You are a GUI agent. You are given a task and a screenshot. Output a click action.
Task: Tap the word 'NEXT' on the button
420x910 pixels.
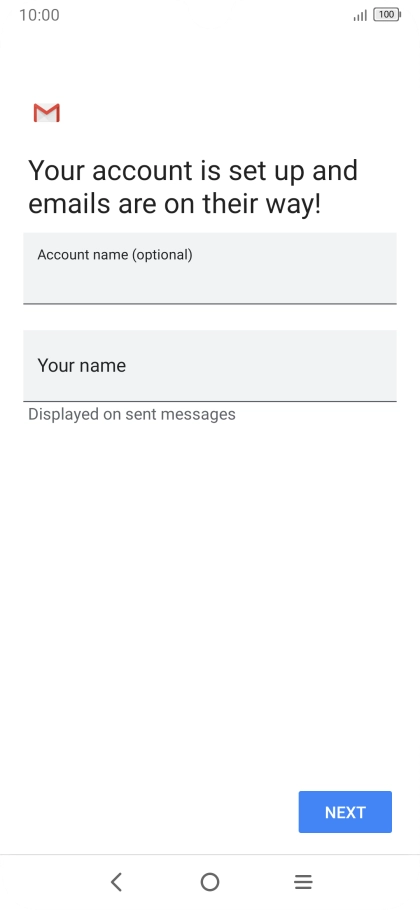pyautogui.click(x=345, y=812)
